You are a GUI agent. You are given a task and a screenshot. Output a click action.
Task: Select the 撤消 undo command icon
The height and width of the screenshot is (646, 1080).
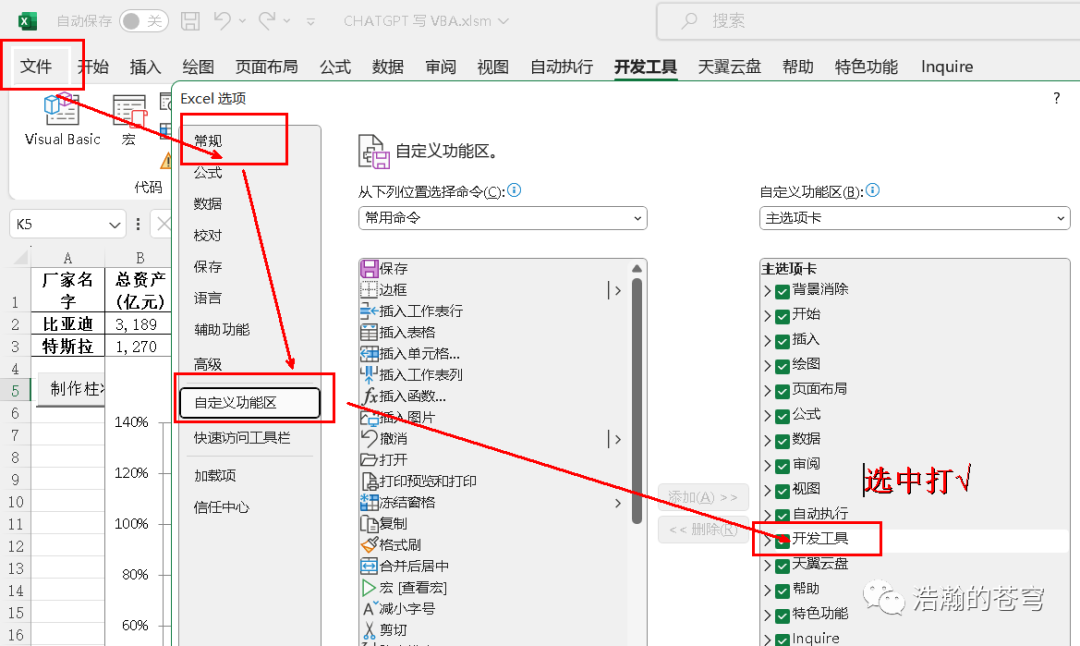pyautogui.click(x=369, y=439)
